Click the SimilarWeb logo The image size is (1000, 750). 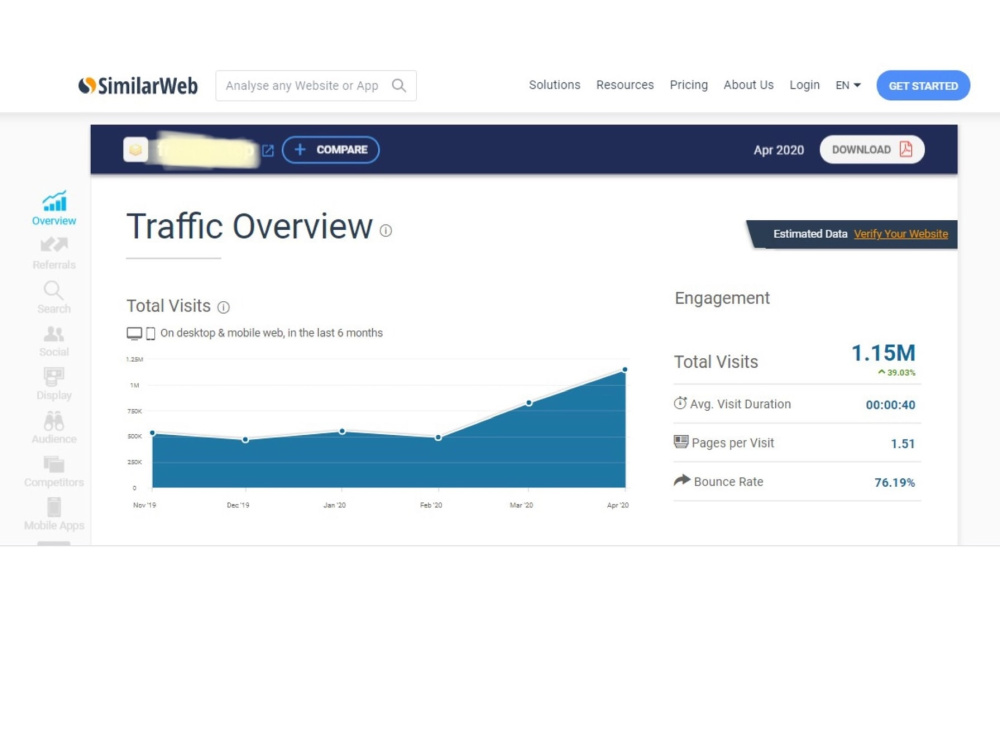tap(138, 85)
